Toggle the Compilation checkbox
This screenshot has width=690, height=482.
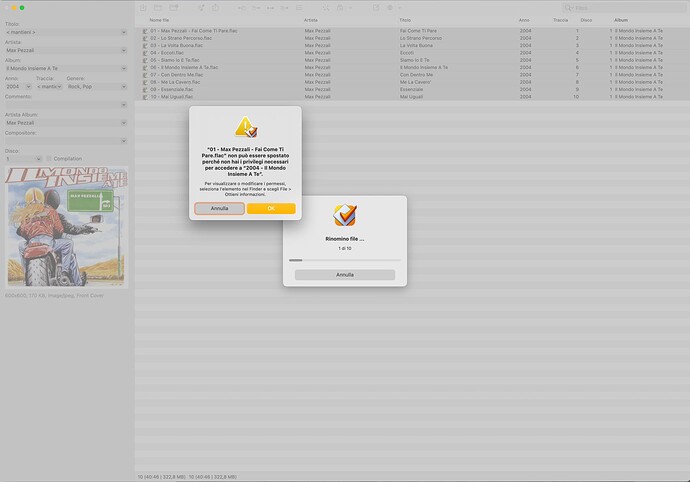tap(49, 158)
